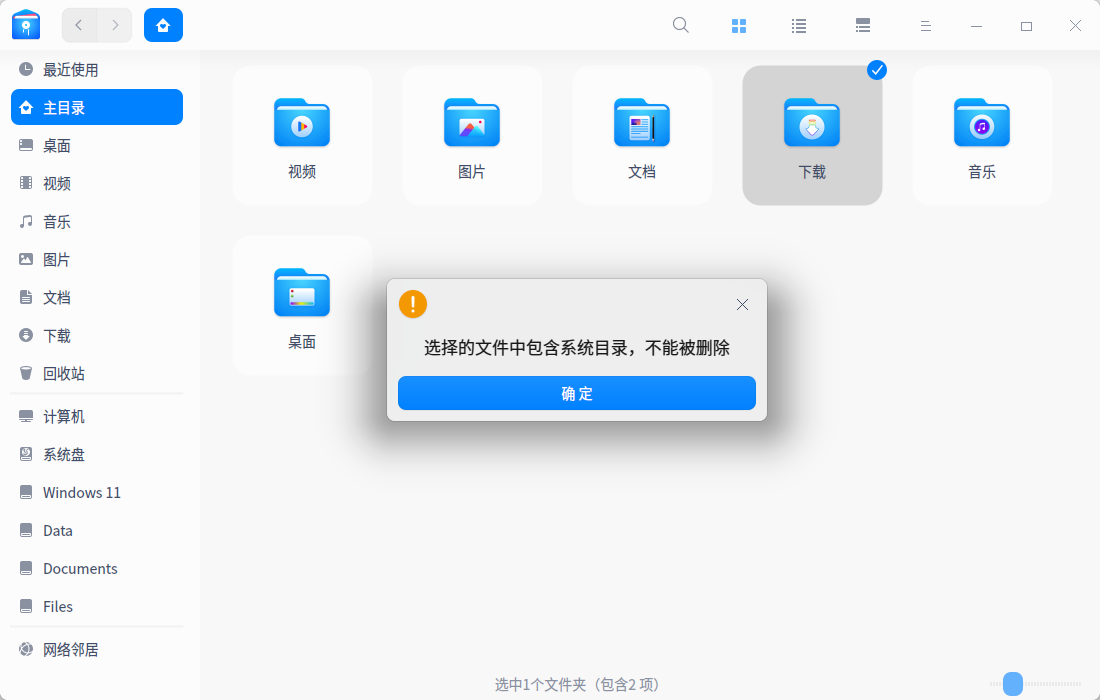Click the file manager app logo
Image resolution: width=1100 pixels, height=700 pixels.
point(26,25)
